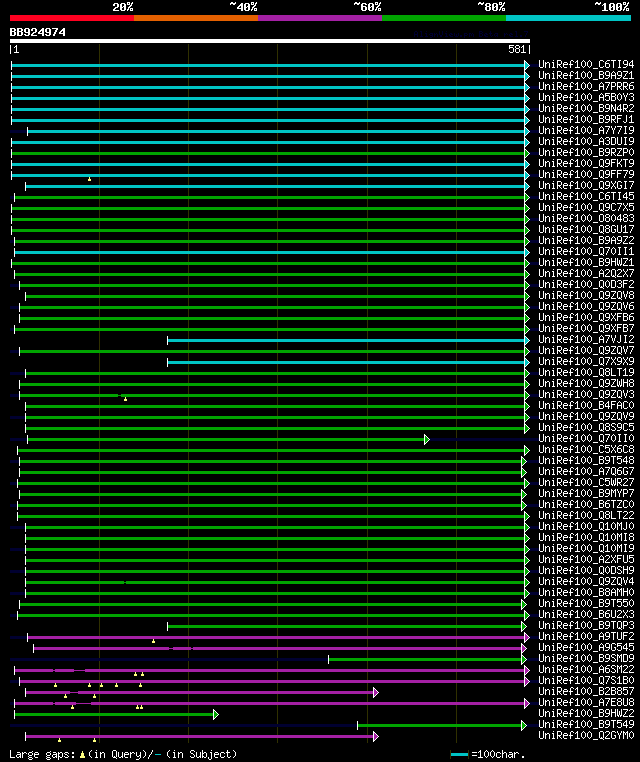Select the UniRef100_Q9FF79 label
640x762 pixels.
coord(586,174)
